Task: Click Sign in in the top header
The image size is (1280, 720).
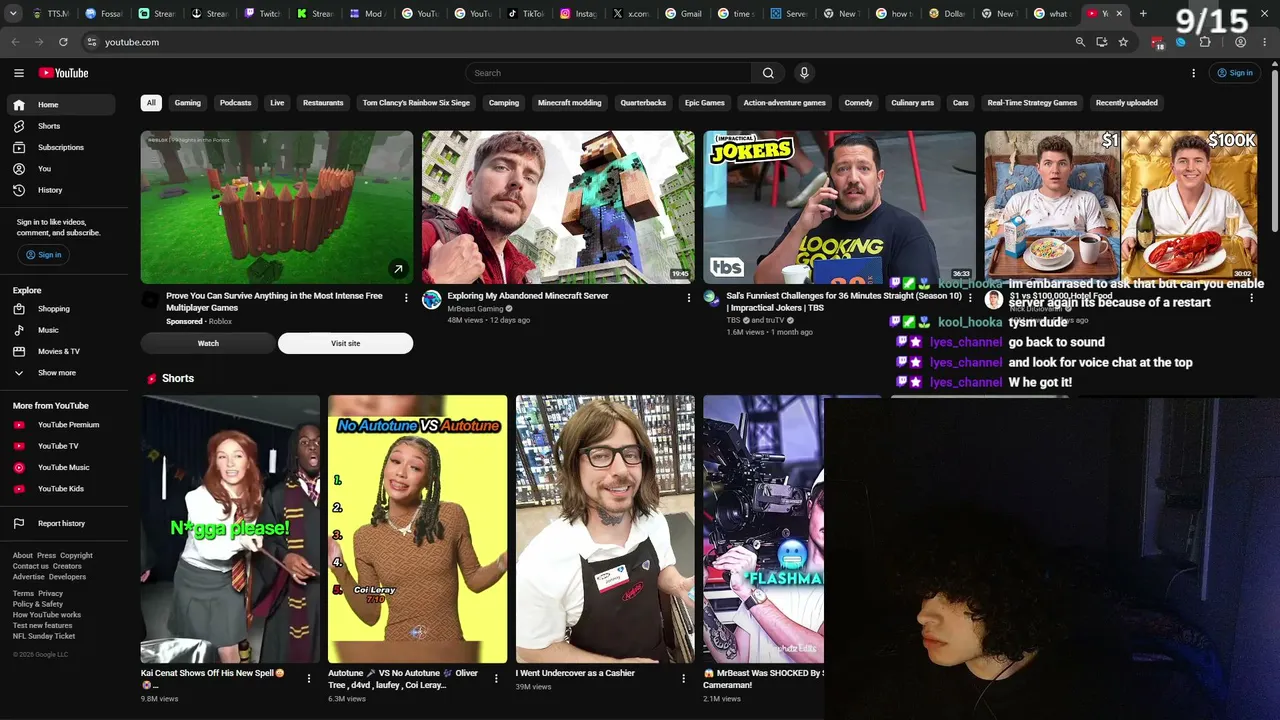Action: [x=1234, y=73]
